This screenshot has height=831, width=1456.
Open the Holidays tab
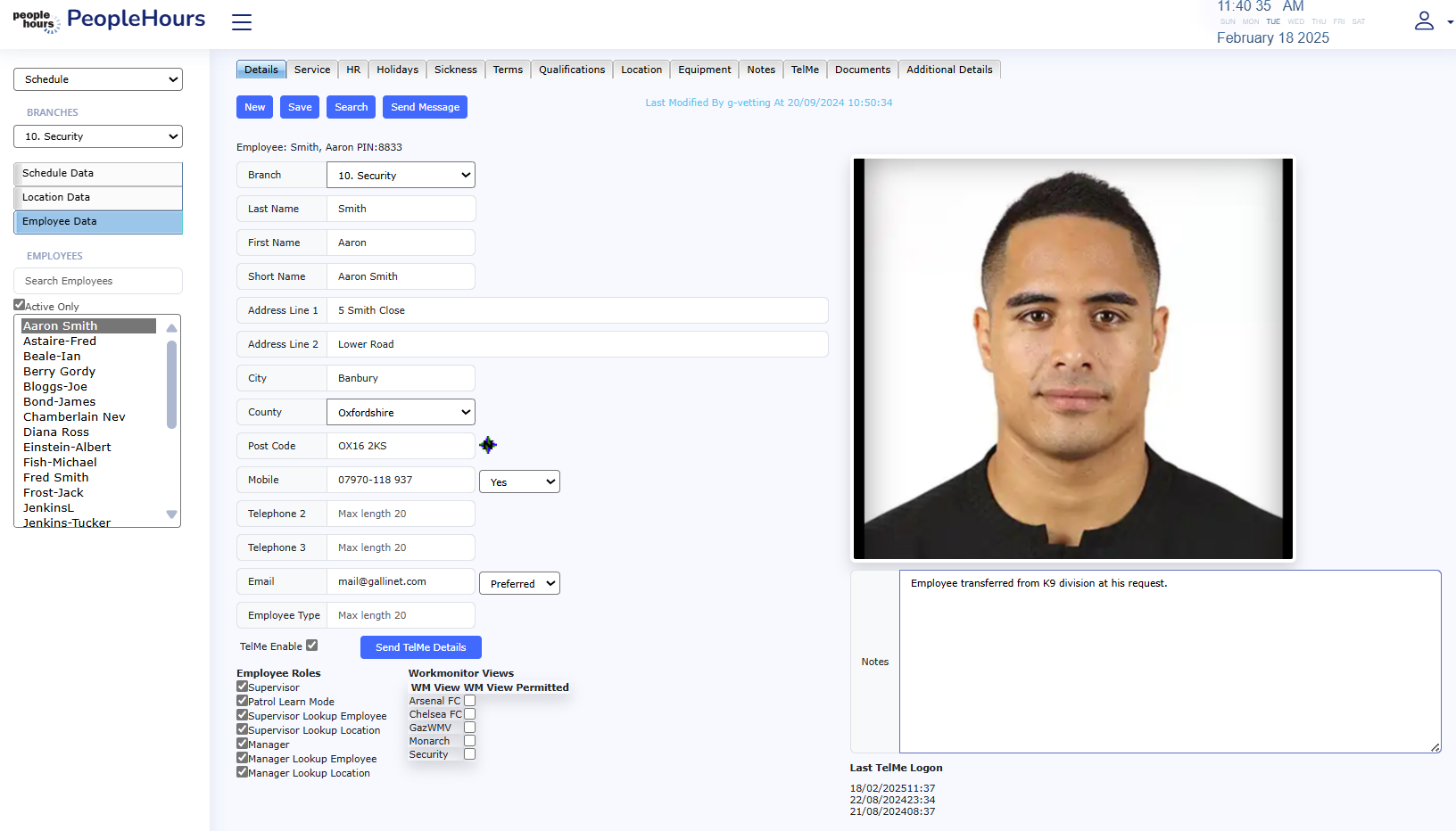(x=397, y=70)
